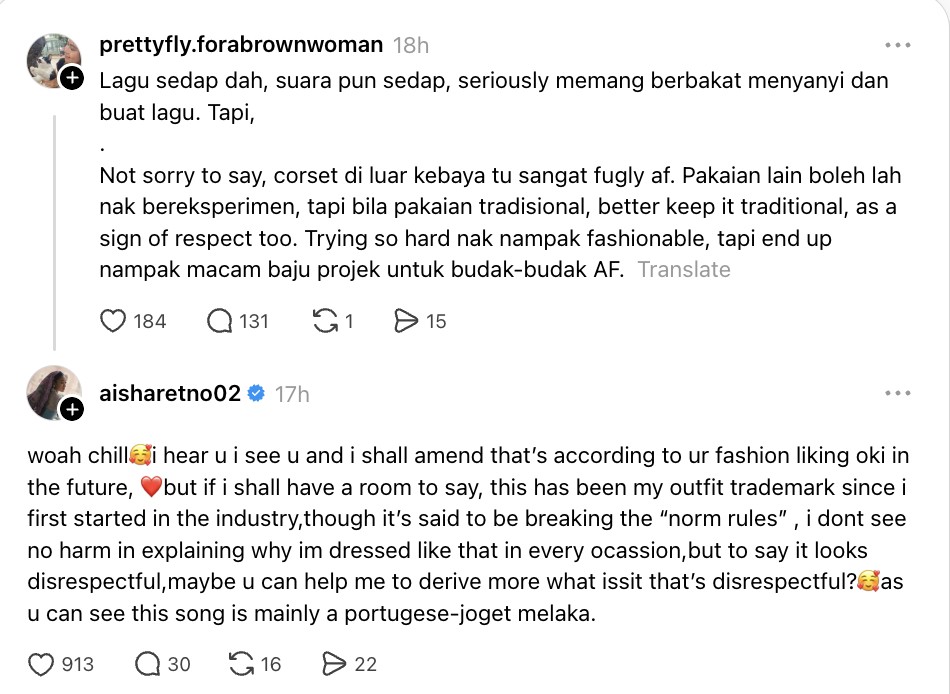Like the prettyfly.forabrownwoman post
Viewport: 950px width, 694px height.
click(x=114, y=321)
